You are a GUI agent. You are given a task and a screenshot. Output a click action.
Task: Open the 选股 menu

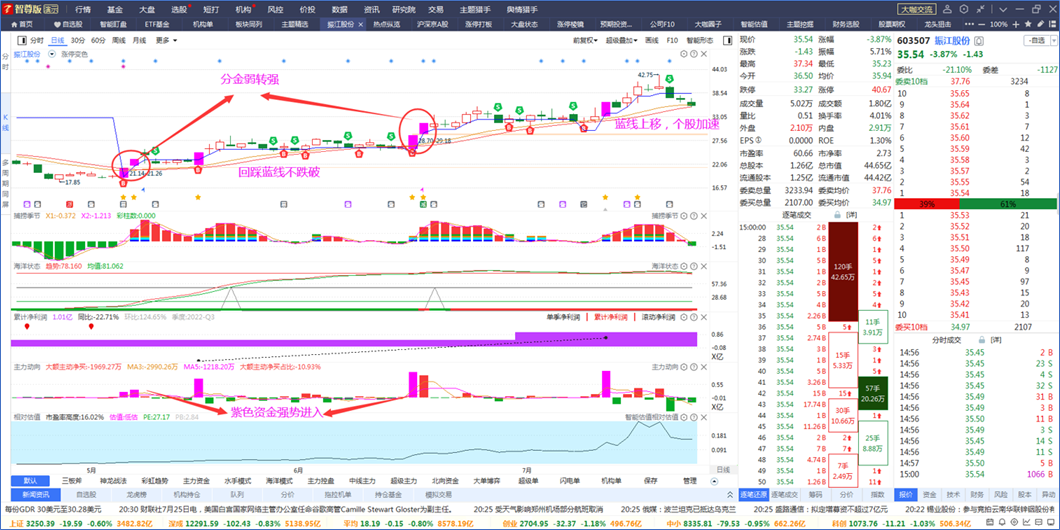pyautogui.click(x=178, y=9)
